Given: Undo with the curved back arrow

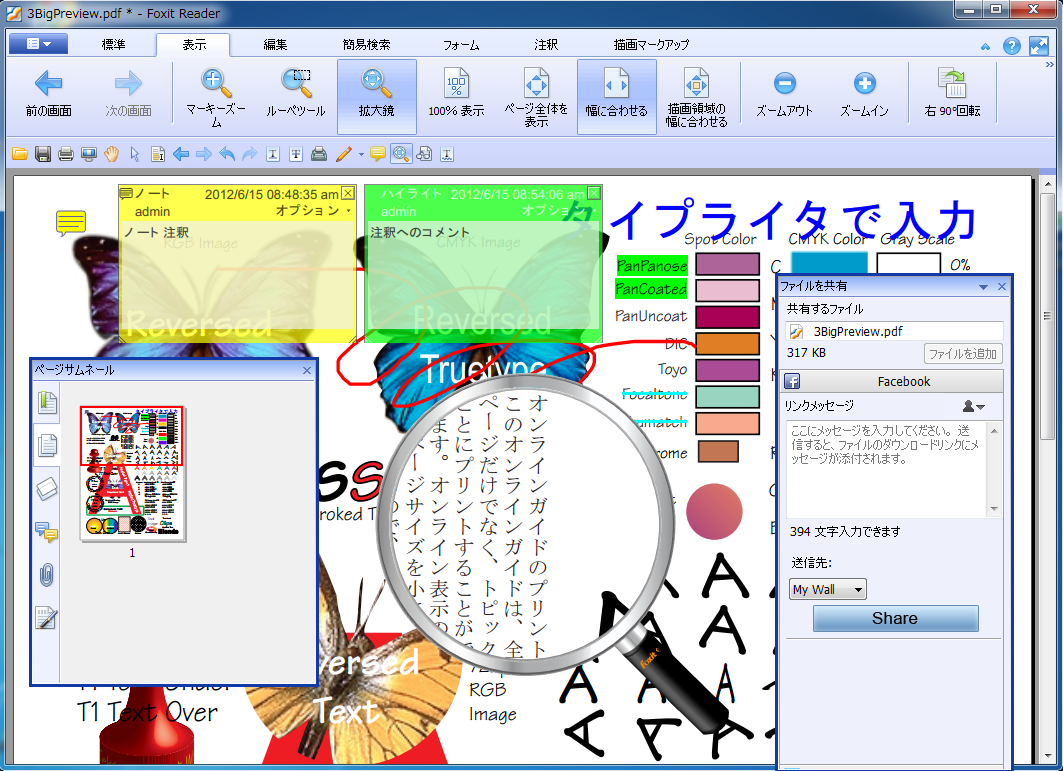Looking at the screenshot, I should 227,155.
